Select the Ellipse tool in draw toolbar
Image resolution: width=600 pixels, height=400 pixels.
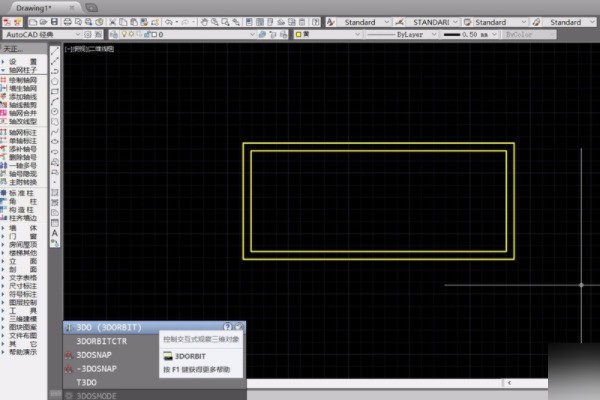click(55, 142)
